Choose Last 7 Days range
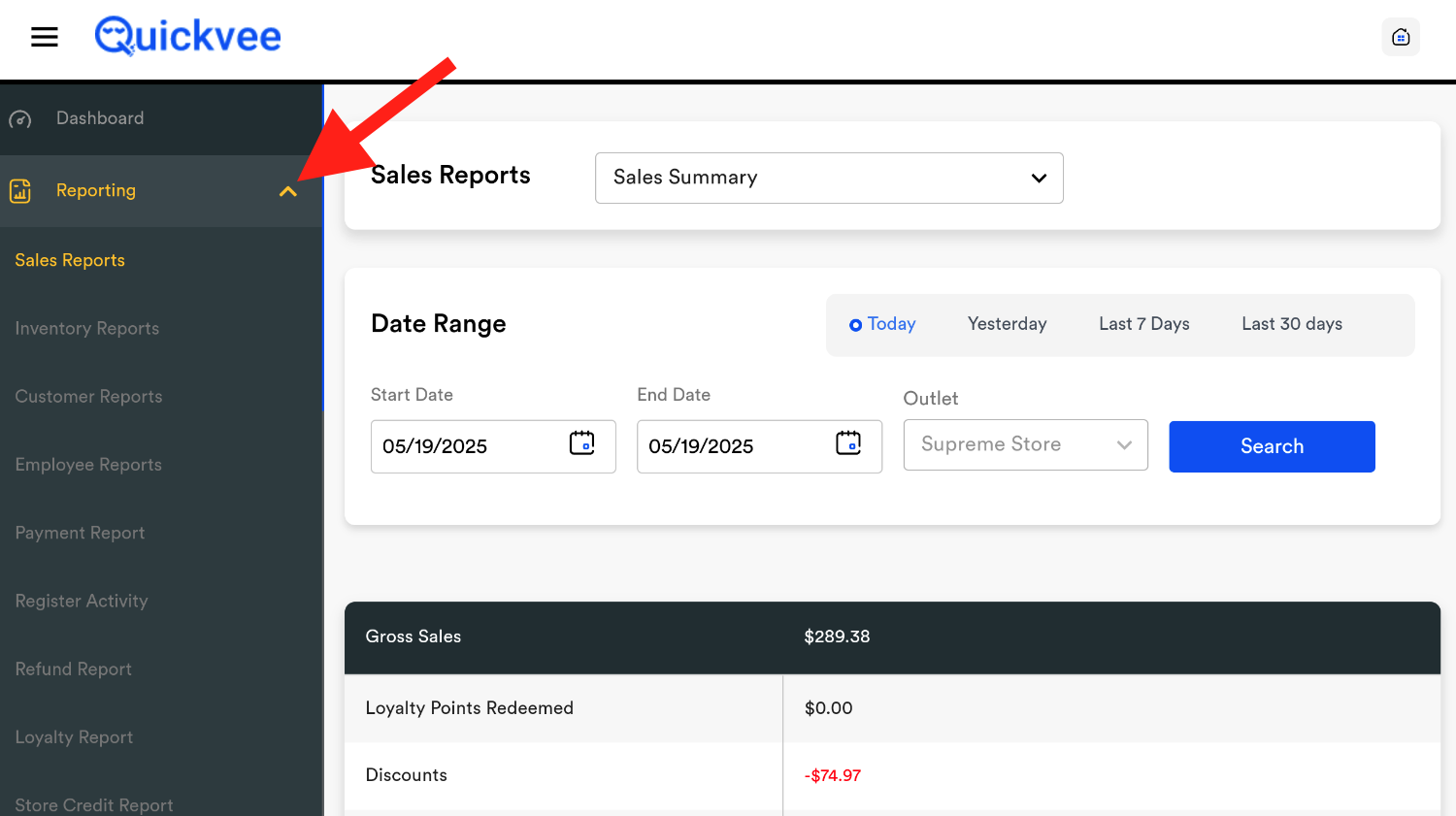 click(x=1143, y=324)
